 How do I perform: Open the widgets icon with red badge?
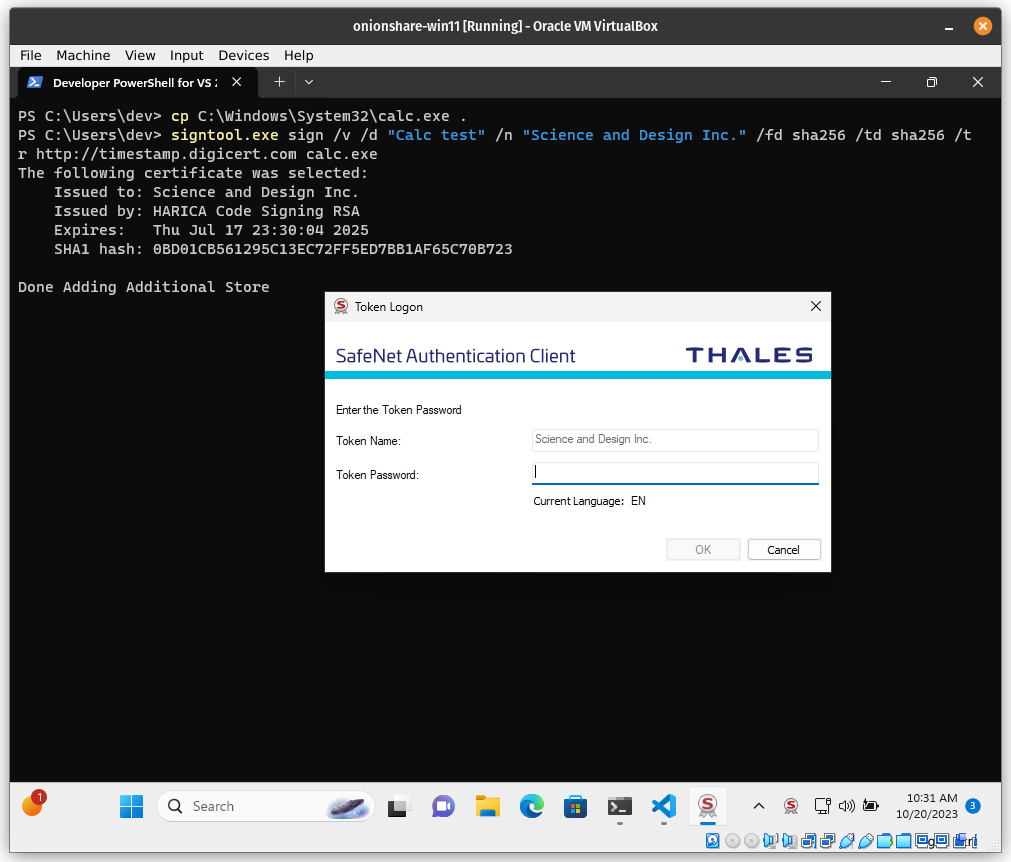33,804
